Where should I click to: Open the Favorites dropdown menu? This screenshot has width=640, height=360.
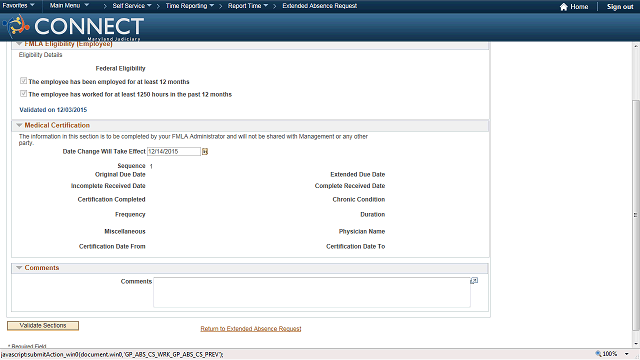18,6
